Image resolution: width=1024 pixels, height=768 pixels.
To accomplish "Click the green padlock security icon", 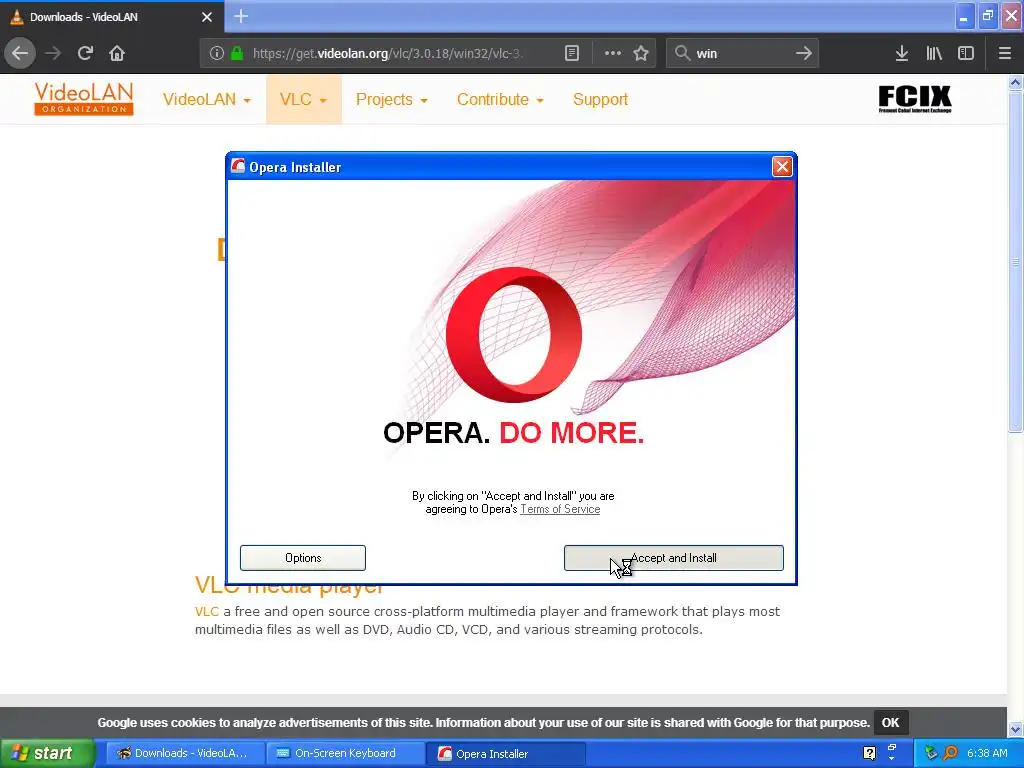I will click(x=237, y=53).
